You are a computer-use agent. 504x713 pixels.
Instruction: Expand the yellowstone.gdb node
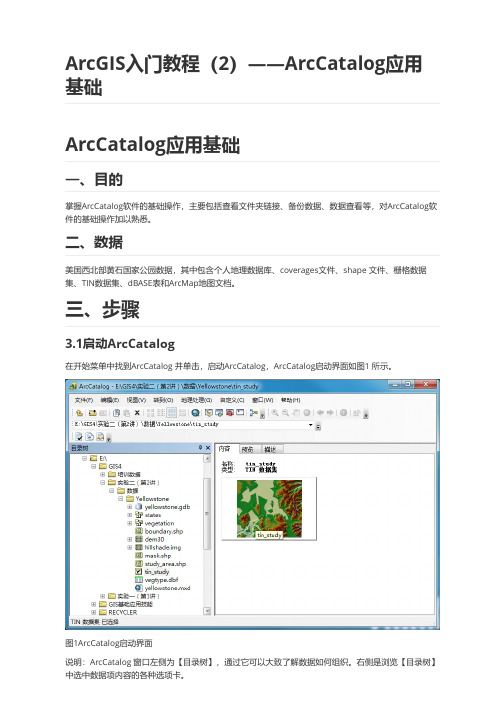(x=130, y=507)
